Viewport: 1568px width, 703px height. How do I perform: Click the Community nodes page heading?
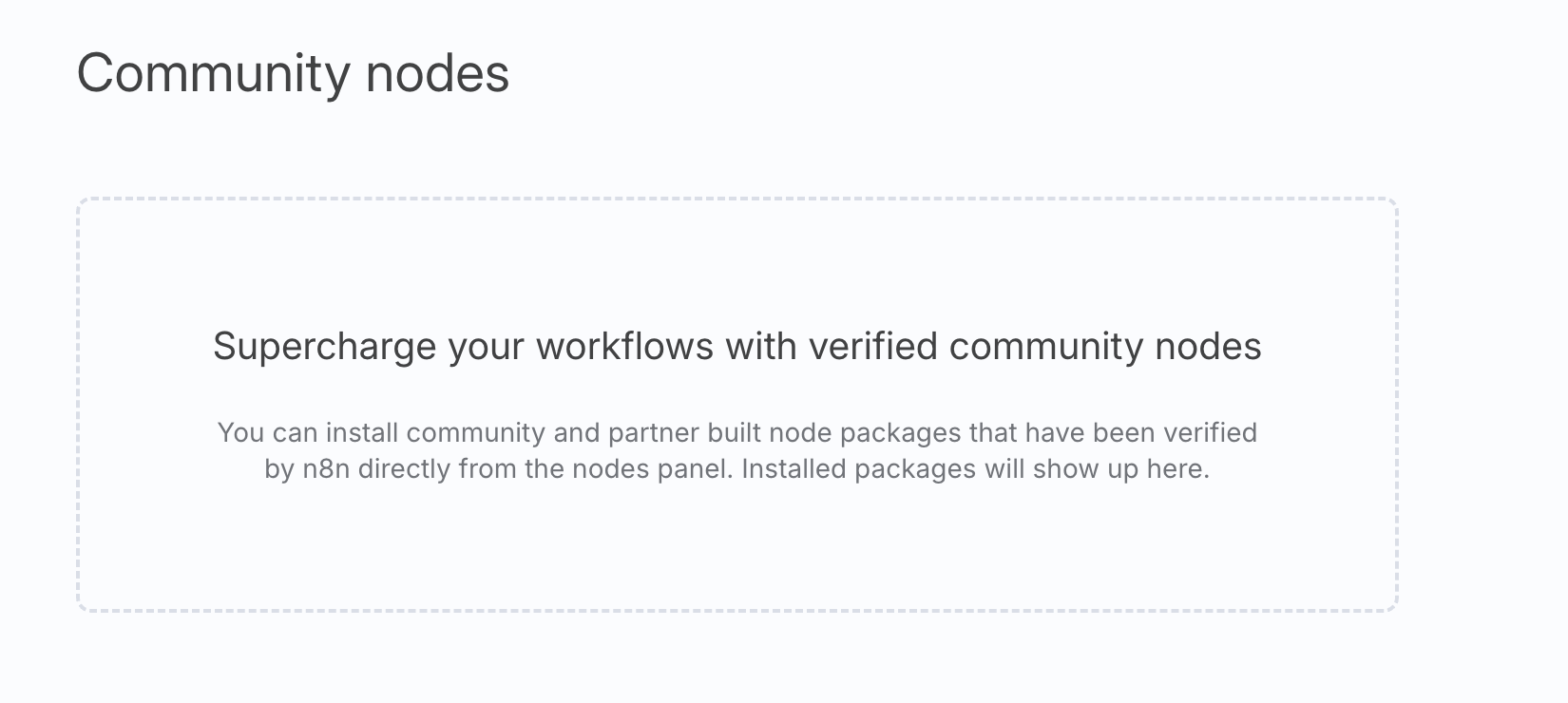(x=293, y=74)
